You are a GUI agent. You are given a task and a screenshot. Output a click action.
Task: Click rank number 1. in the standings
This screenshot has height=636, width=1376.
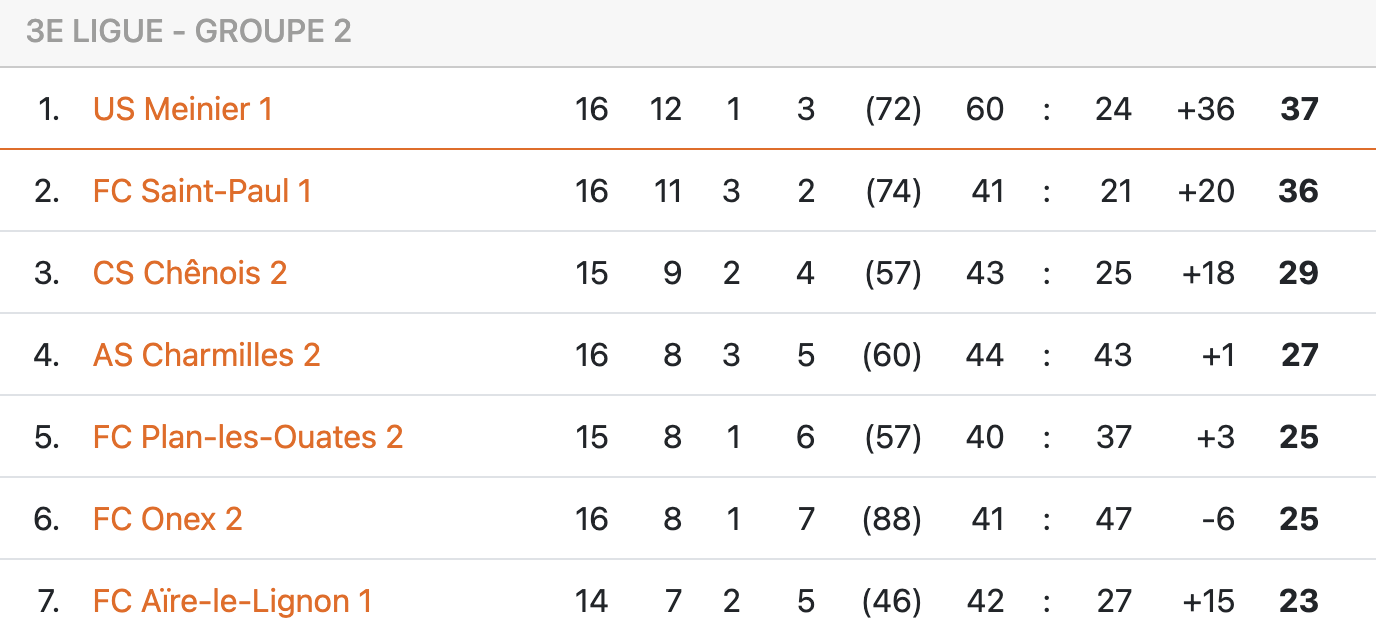(48, 109)
